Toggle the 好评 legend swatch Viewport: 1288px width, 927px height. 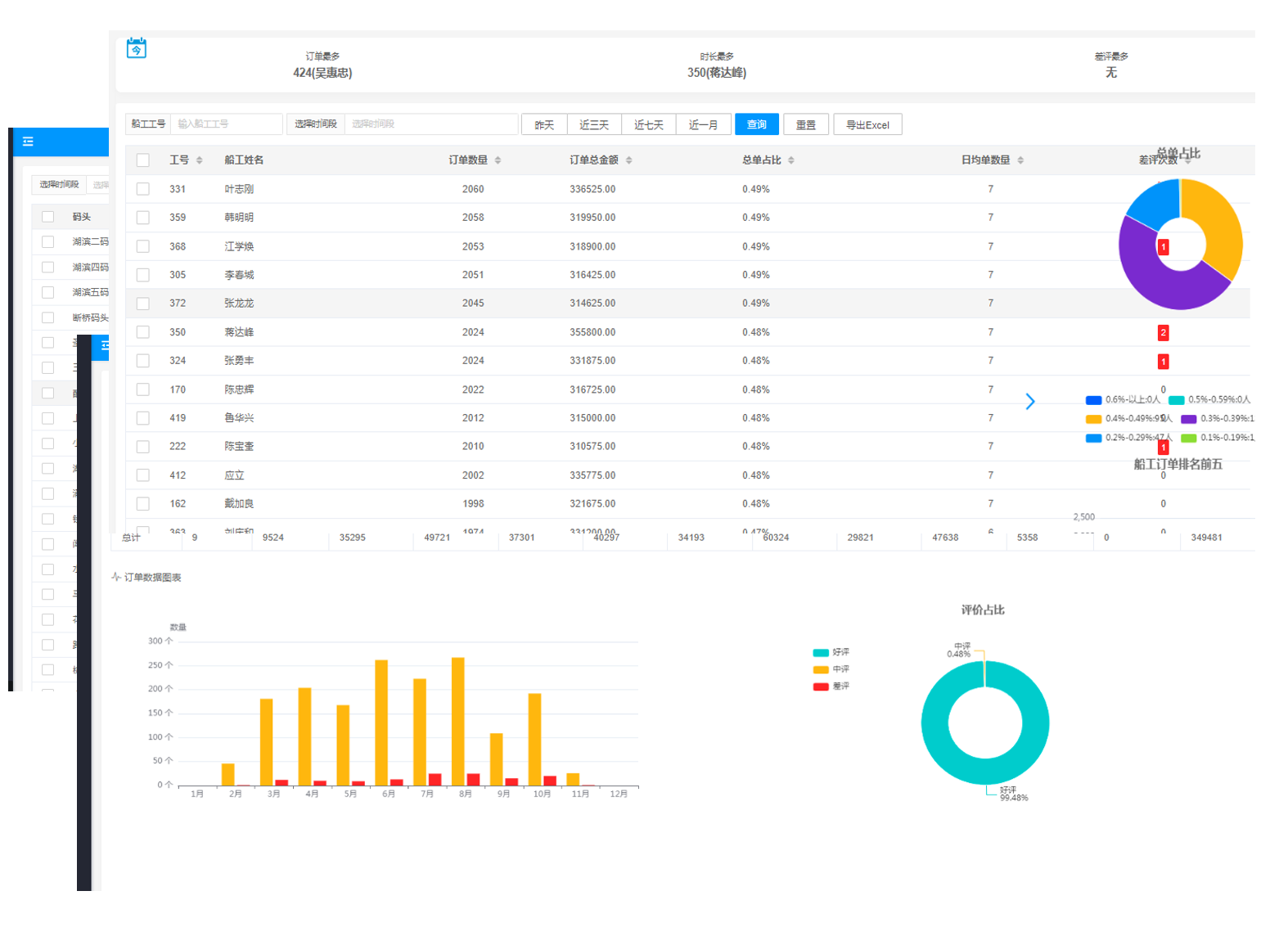point(821,653)
